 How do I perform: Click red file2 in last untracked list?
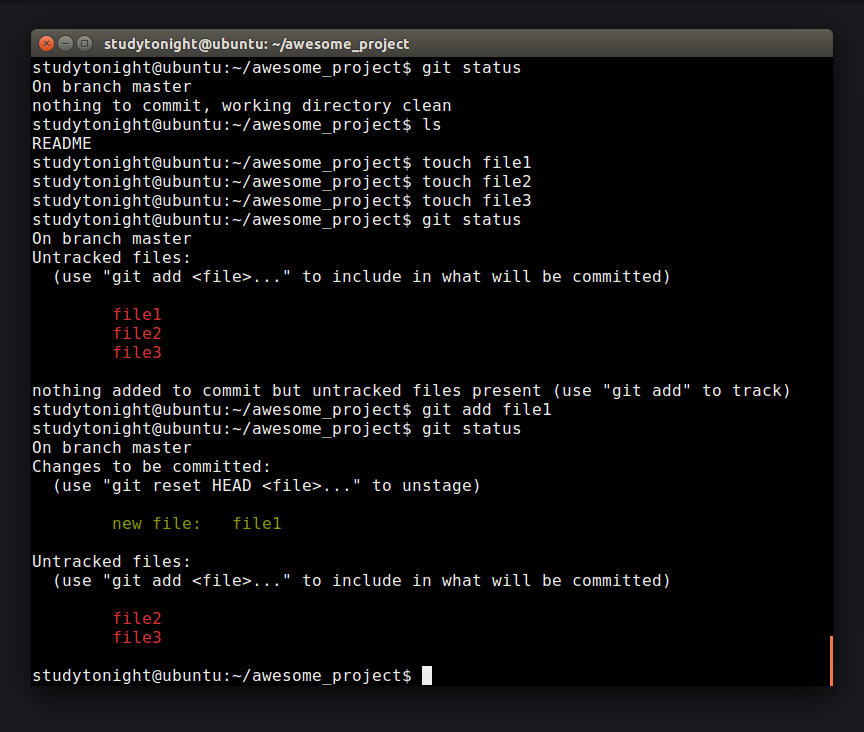pyautogui.click(x=137, y=618)
